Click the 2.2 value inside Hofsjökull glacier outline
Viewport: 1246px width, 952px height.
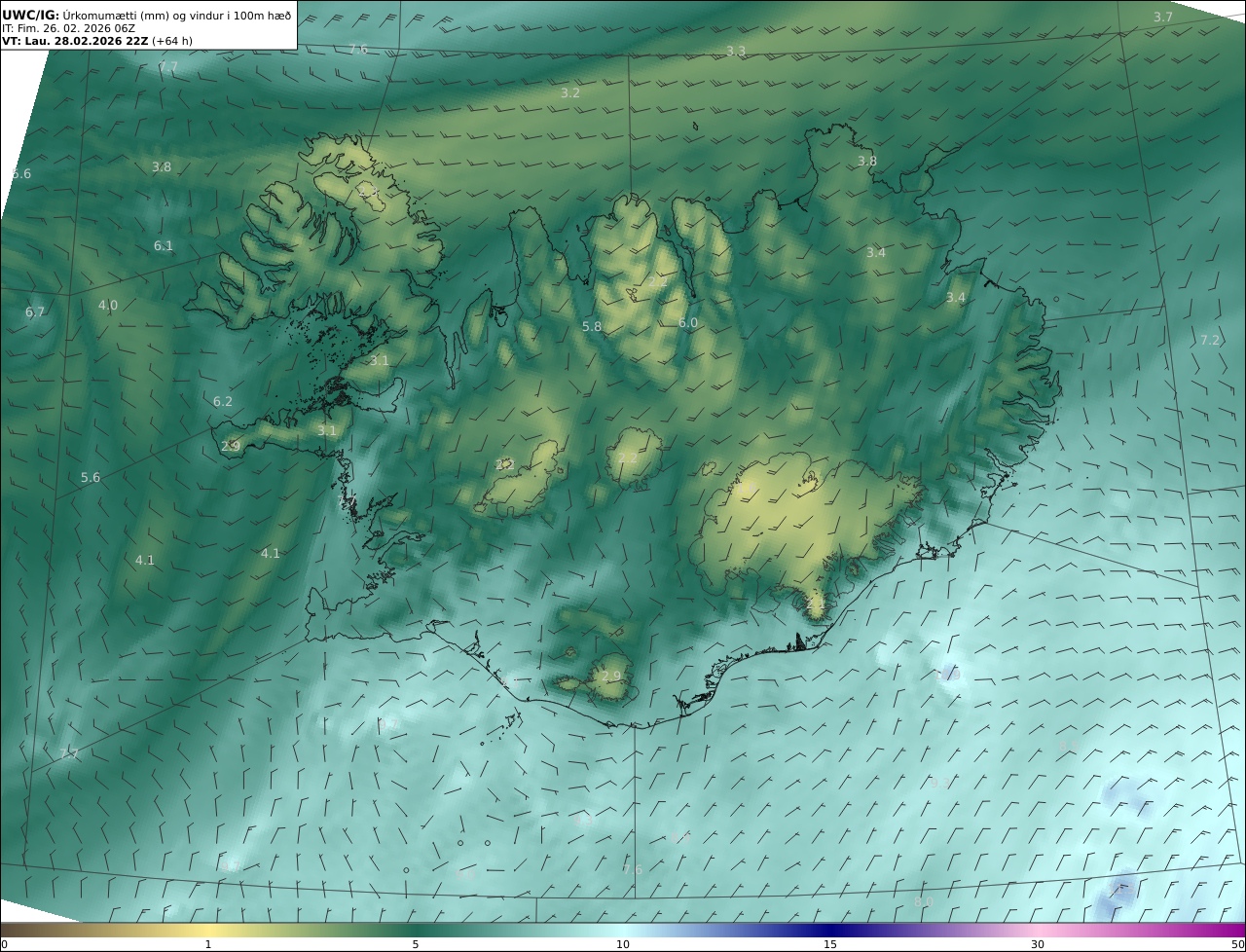tap(628, 458)
